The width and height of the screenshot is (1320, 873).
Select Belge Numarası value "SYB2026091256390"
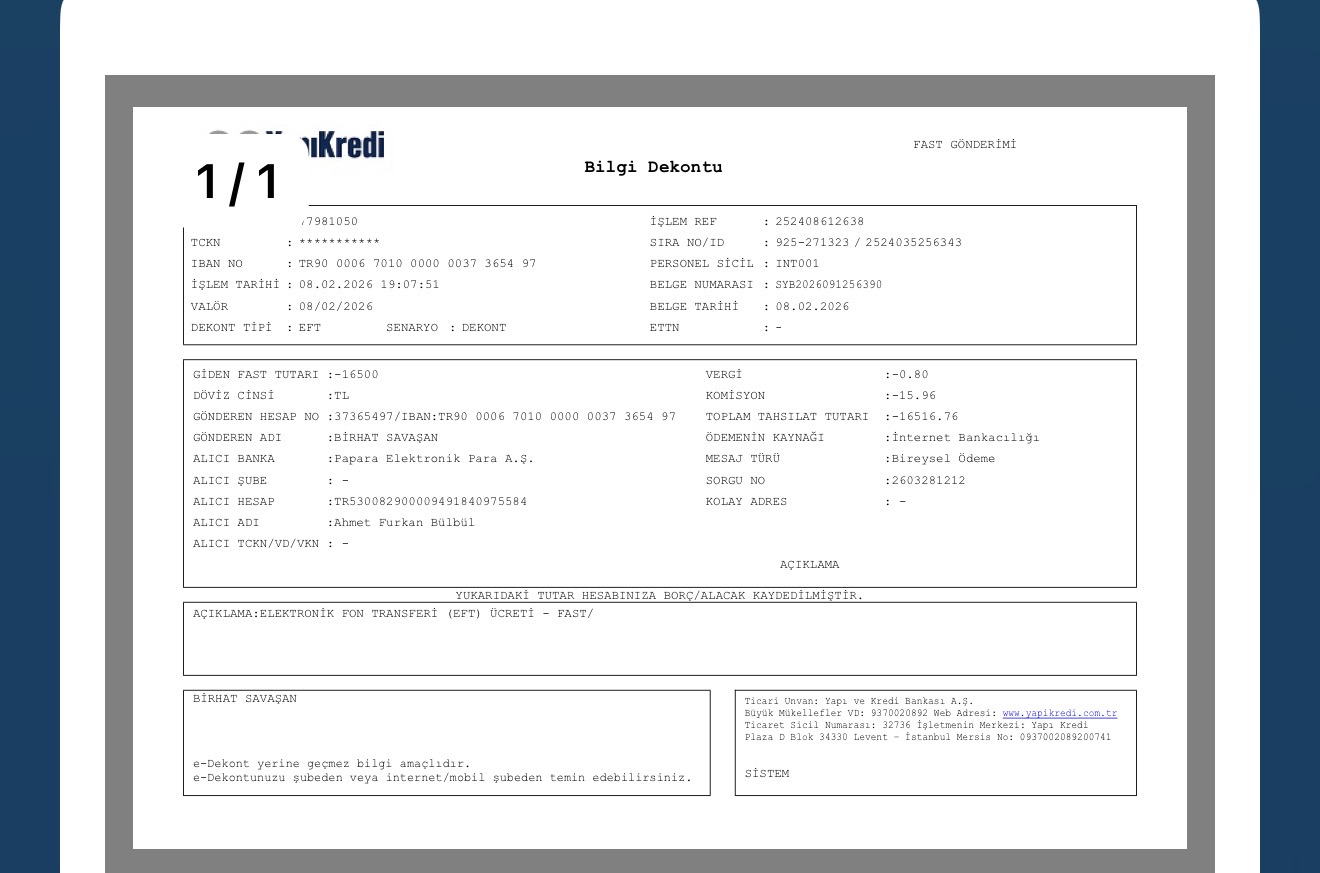pos(829,285)
